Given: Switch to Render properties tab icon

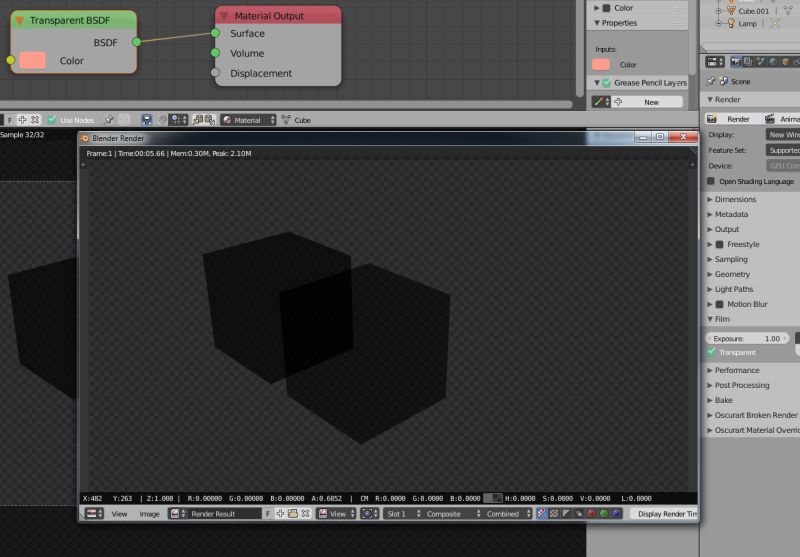Looking at the screenshot, I should coord(736,62).
